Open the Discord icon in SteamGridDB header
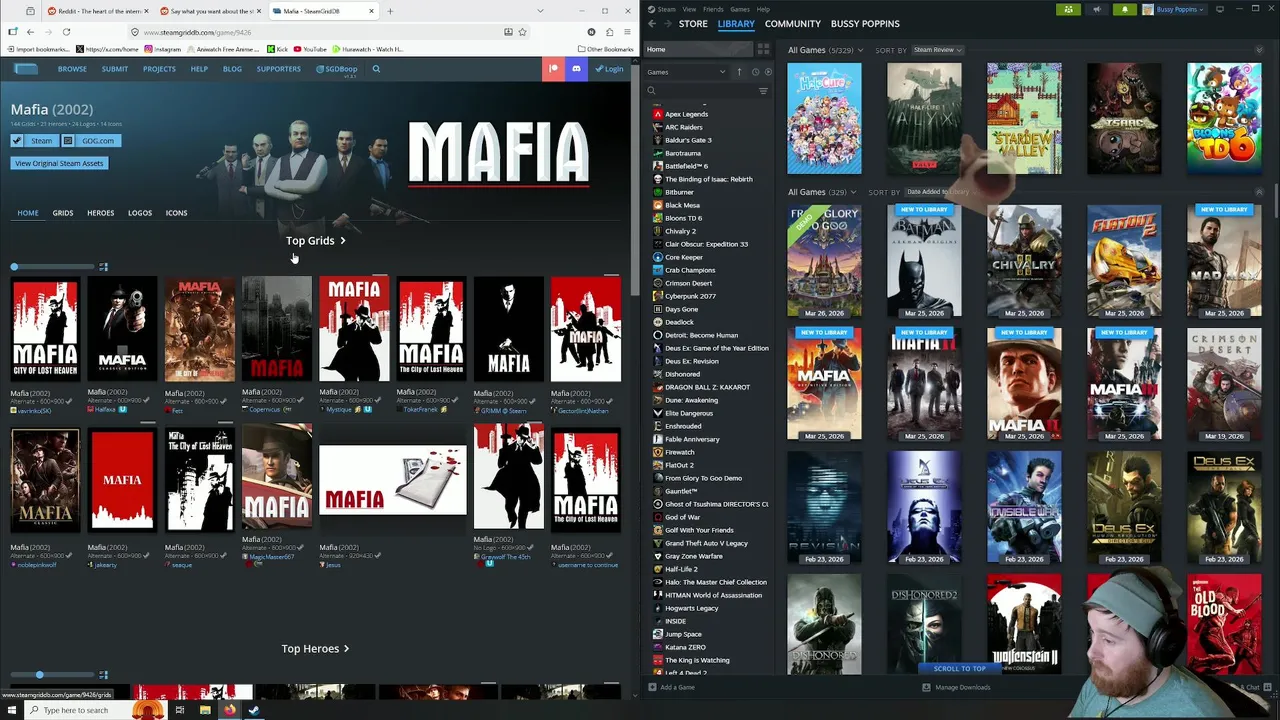Screen dimensions: 1280x720 pyautogui.click(x=576, y=69)
